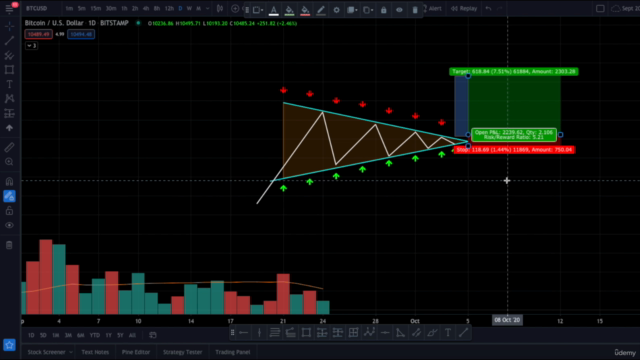Open drawing settings gear in floating toolbar
The height and width of the screenshot is (360, 640).
(x=336, y=10)
